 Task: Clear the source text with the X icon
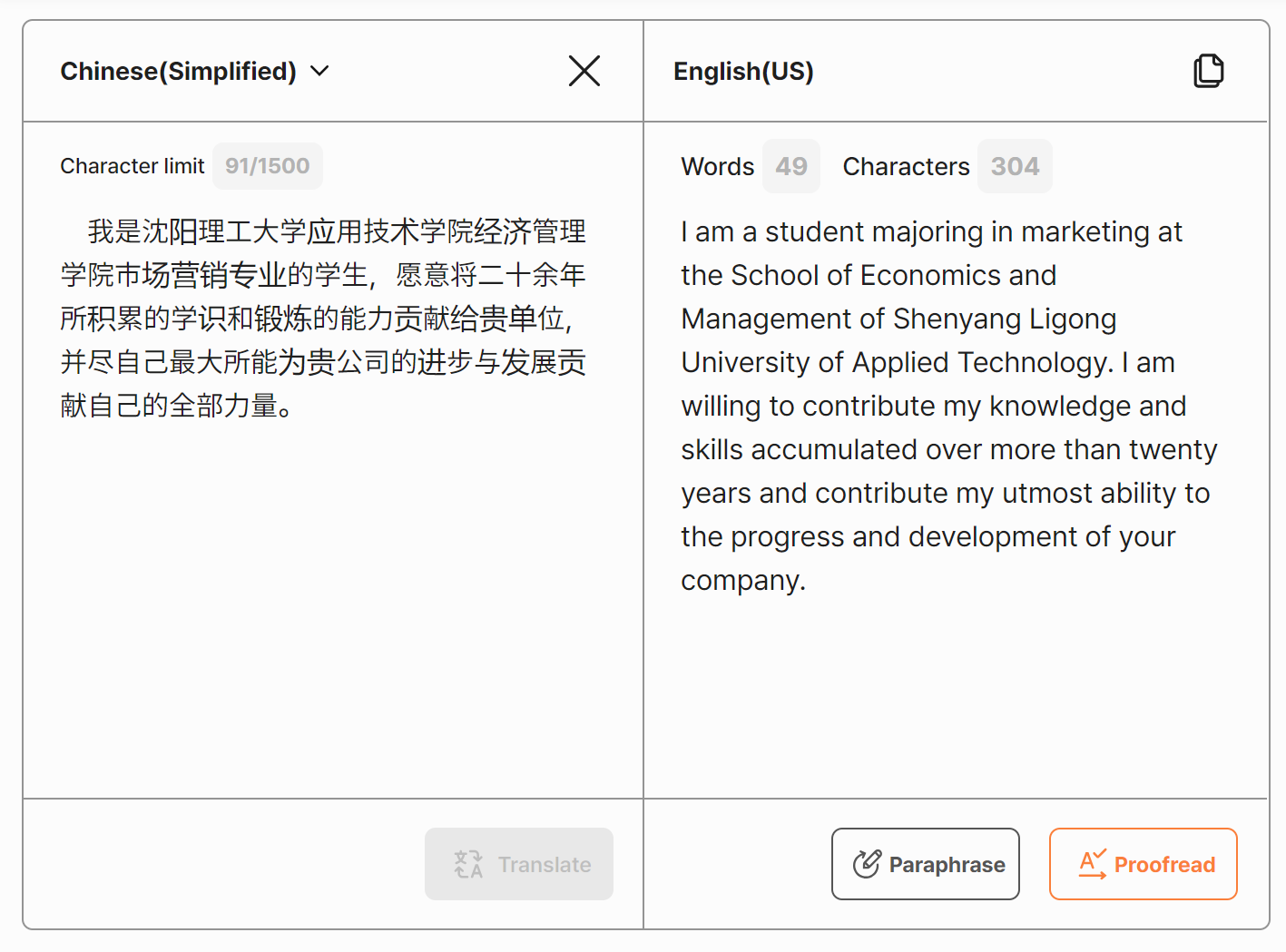coord(584,71)
